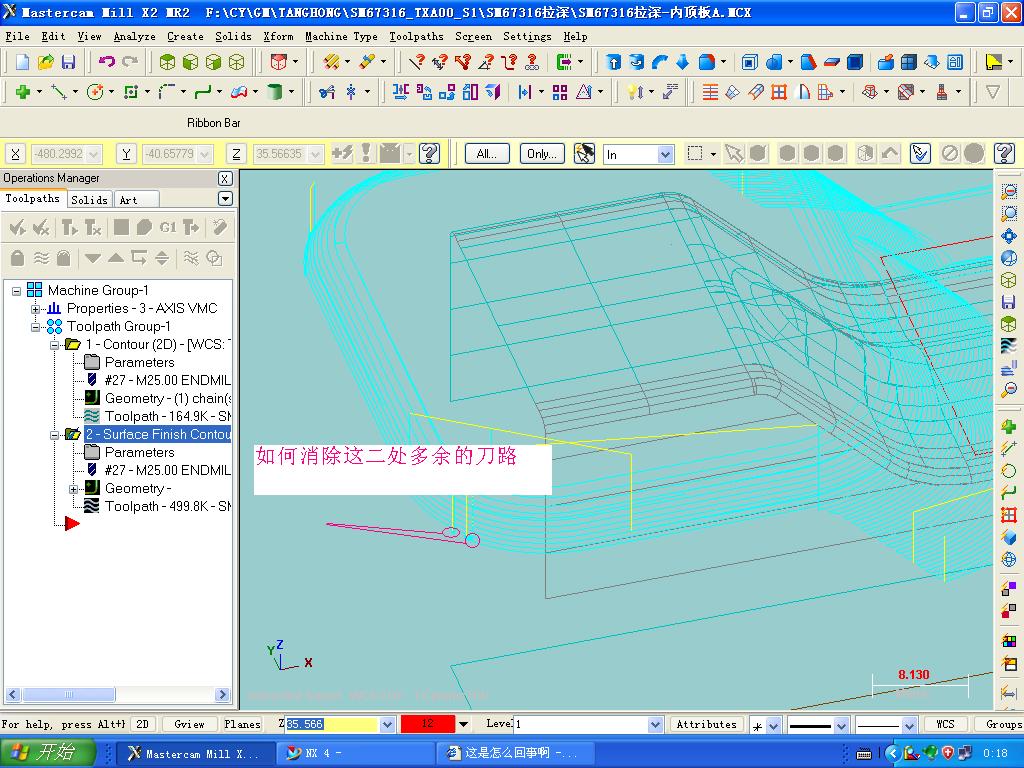Click the red system color swatch
The image size is (1024, 768).
pos(427,725)
